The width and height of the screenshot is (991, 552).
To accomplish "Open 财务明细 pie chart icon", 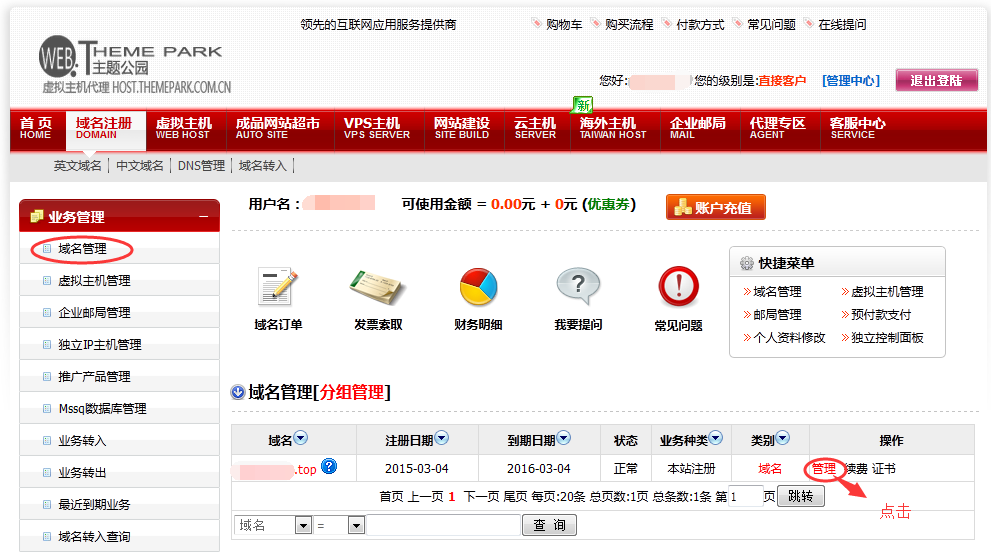I will (478, 287).
